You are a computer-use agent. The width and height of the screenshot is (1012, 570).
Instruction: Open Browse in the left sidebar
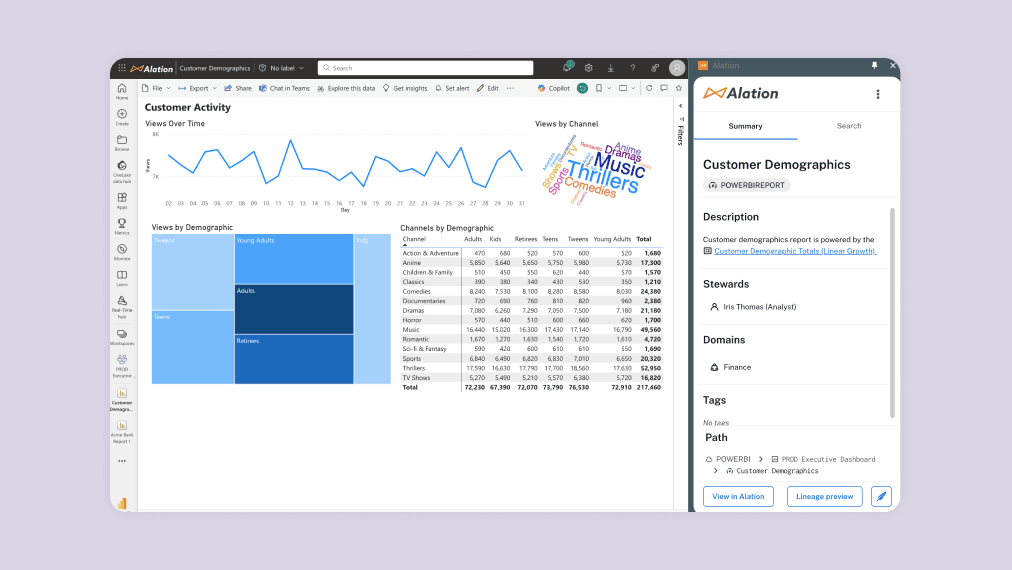tap(122, 143)
